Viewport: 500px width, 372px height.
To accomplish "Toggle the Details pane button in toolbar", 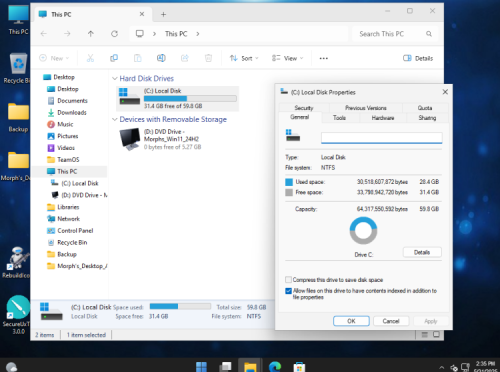I will (x=418, y=58).
